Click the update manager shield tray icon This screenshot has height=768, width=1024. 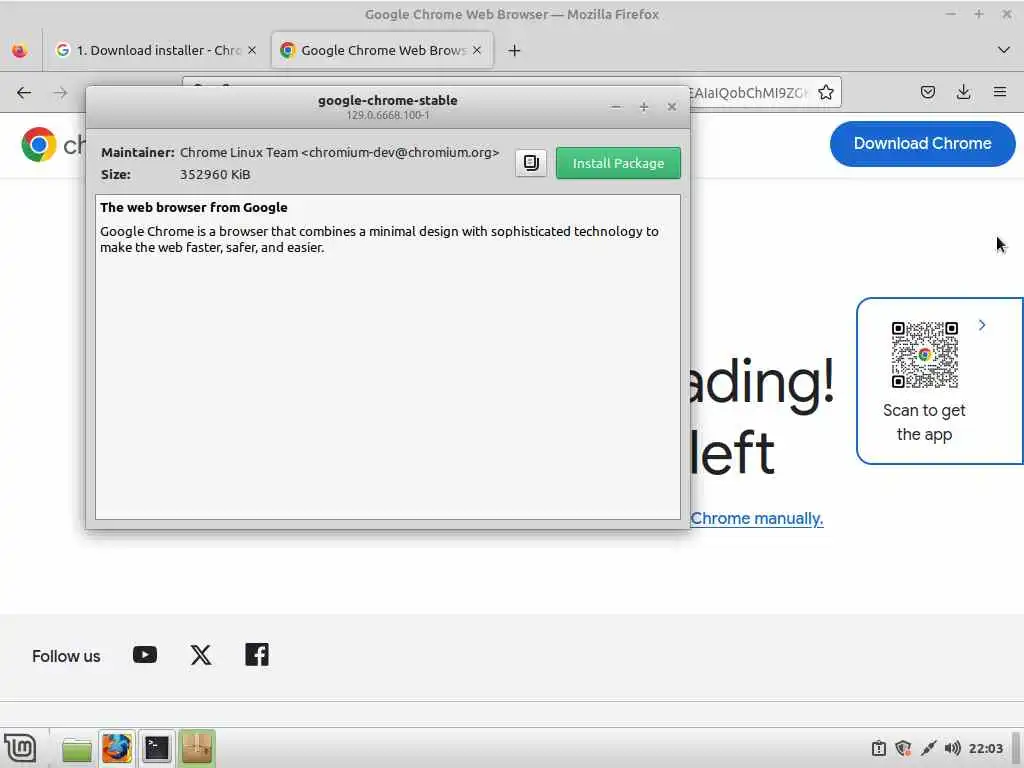click(903, 748)
